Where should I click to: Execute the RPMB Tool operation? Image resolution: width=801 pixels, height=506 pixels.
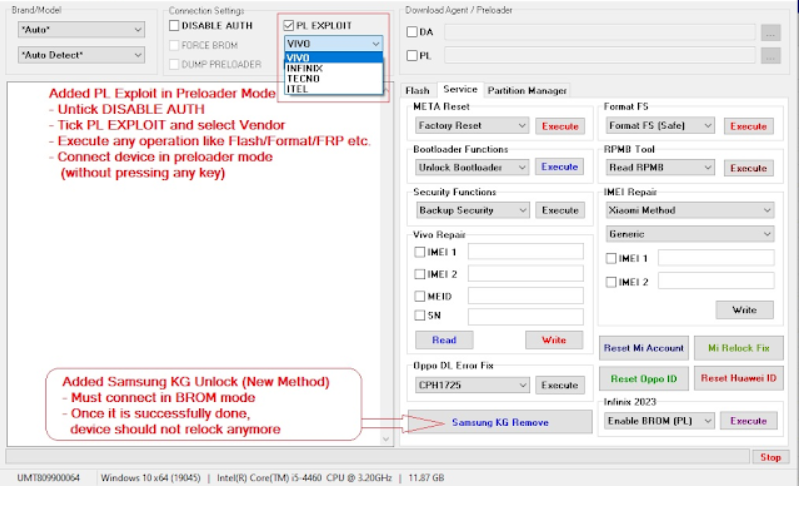(748, 168)
